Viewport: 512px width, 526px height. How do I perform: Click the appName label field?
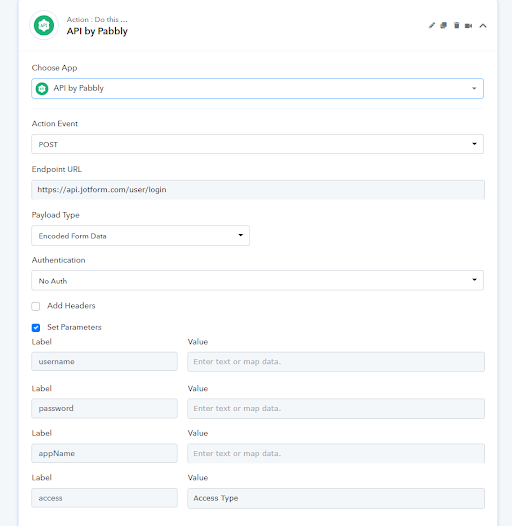click(104, 453)
